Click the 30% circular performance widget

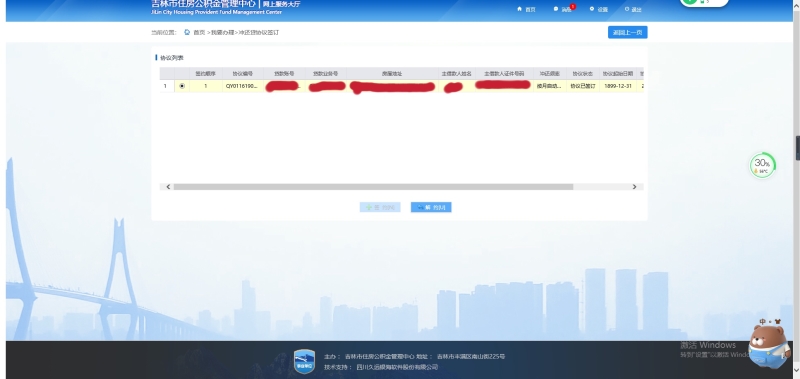tap(762, 166)
